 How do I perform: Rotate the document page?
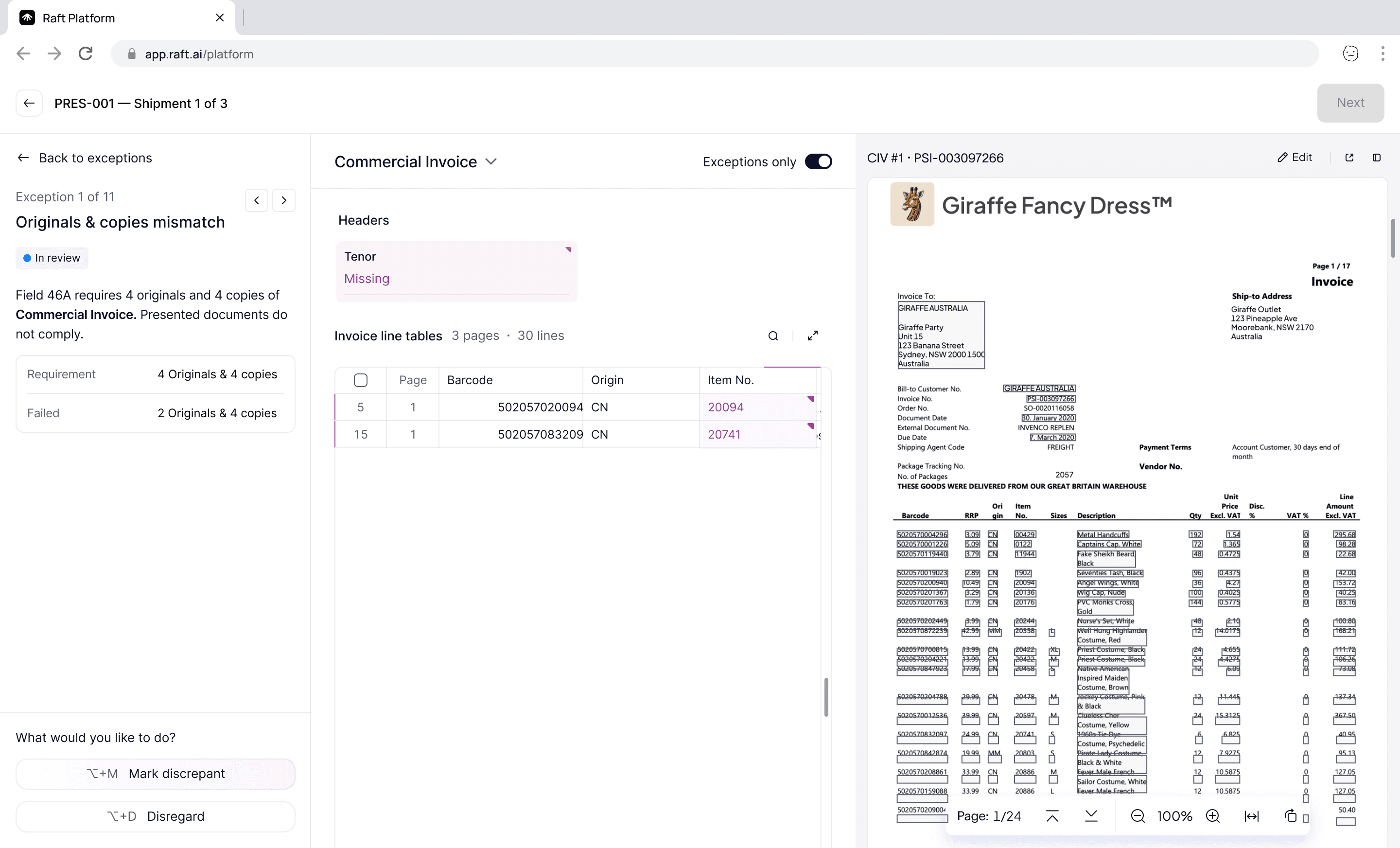1290,816
